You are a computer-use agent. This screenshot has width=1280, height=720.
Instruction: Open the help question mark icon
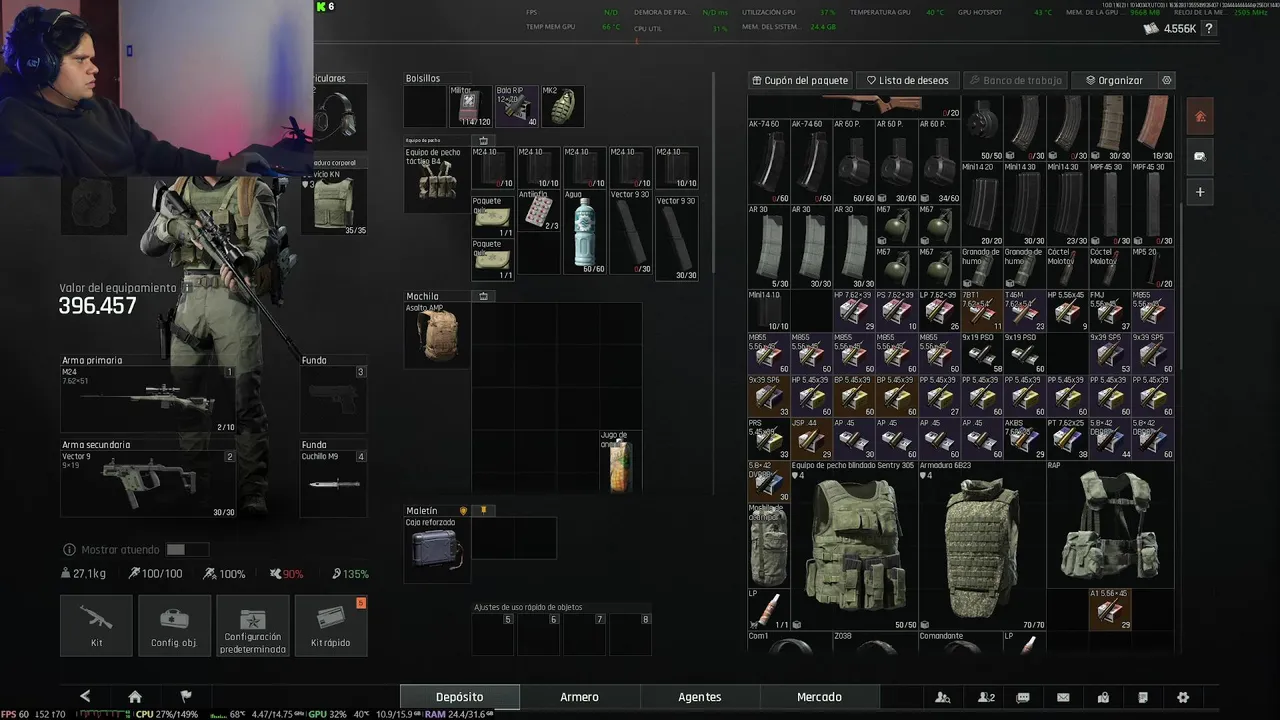(1208, 29)
